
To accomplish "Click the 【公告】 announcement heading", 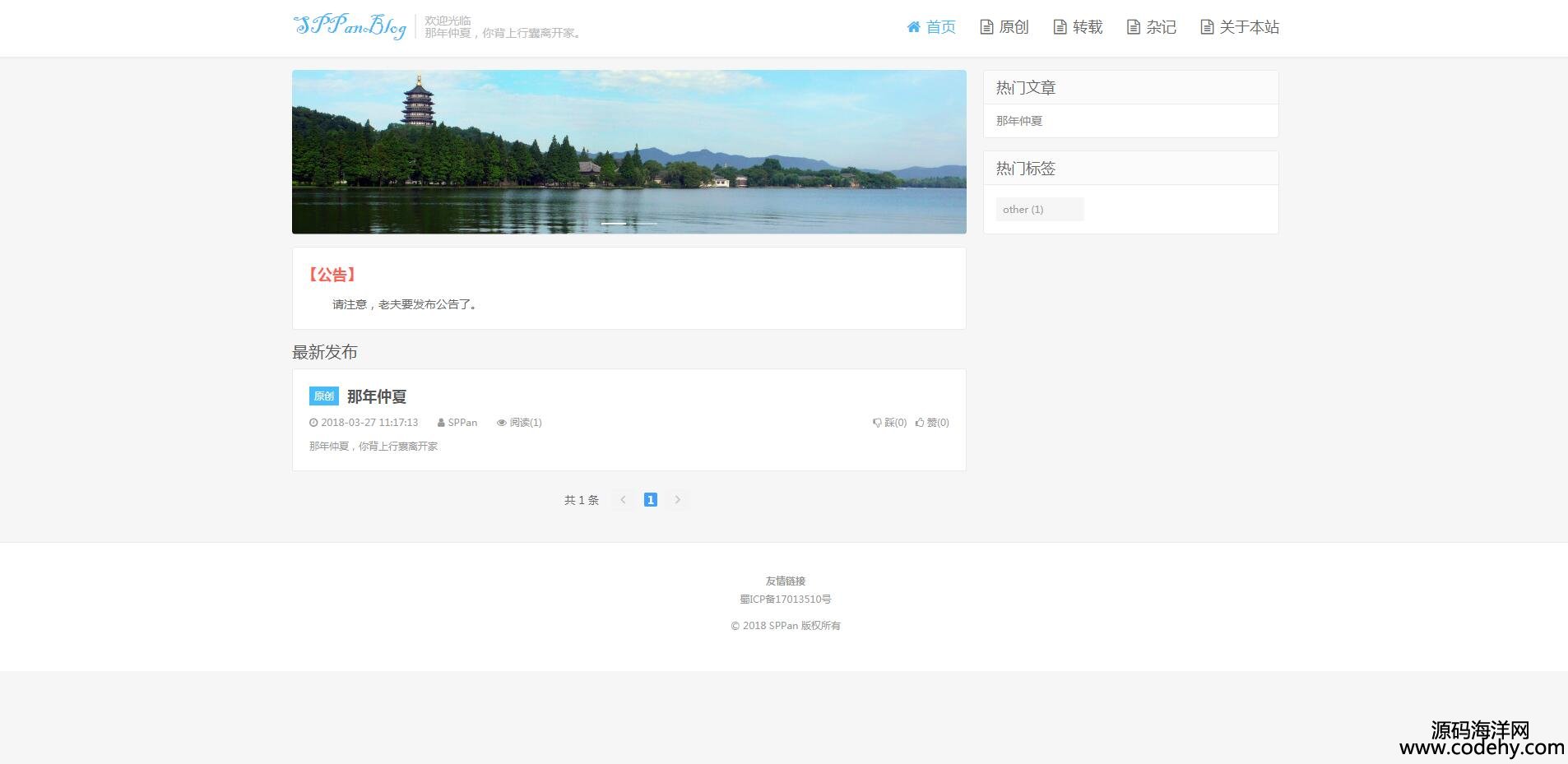I will [x=332, y=275].
